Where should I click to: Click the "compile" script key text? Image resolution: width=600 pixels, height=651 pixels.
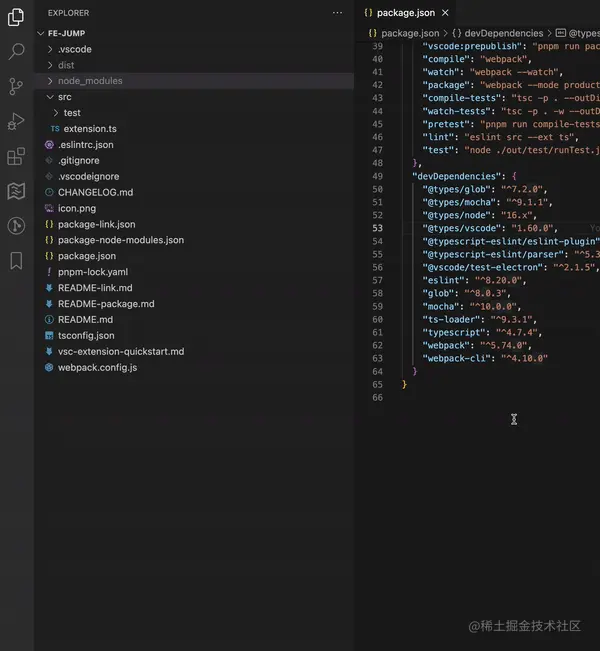coord(446,59)
